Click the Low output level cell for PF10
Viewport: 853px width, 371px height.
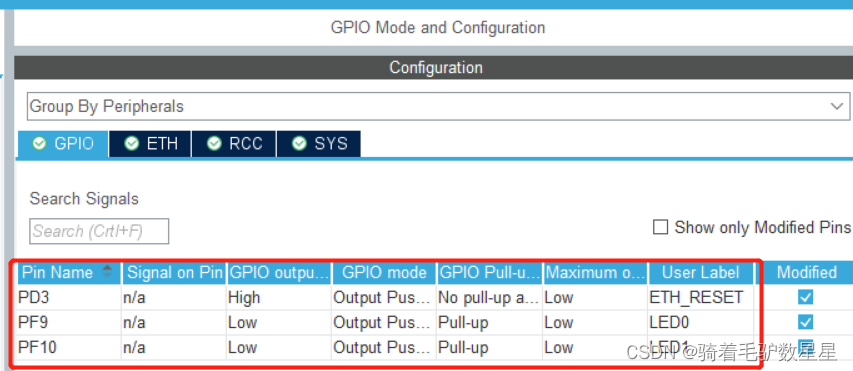(278, 348)
